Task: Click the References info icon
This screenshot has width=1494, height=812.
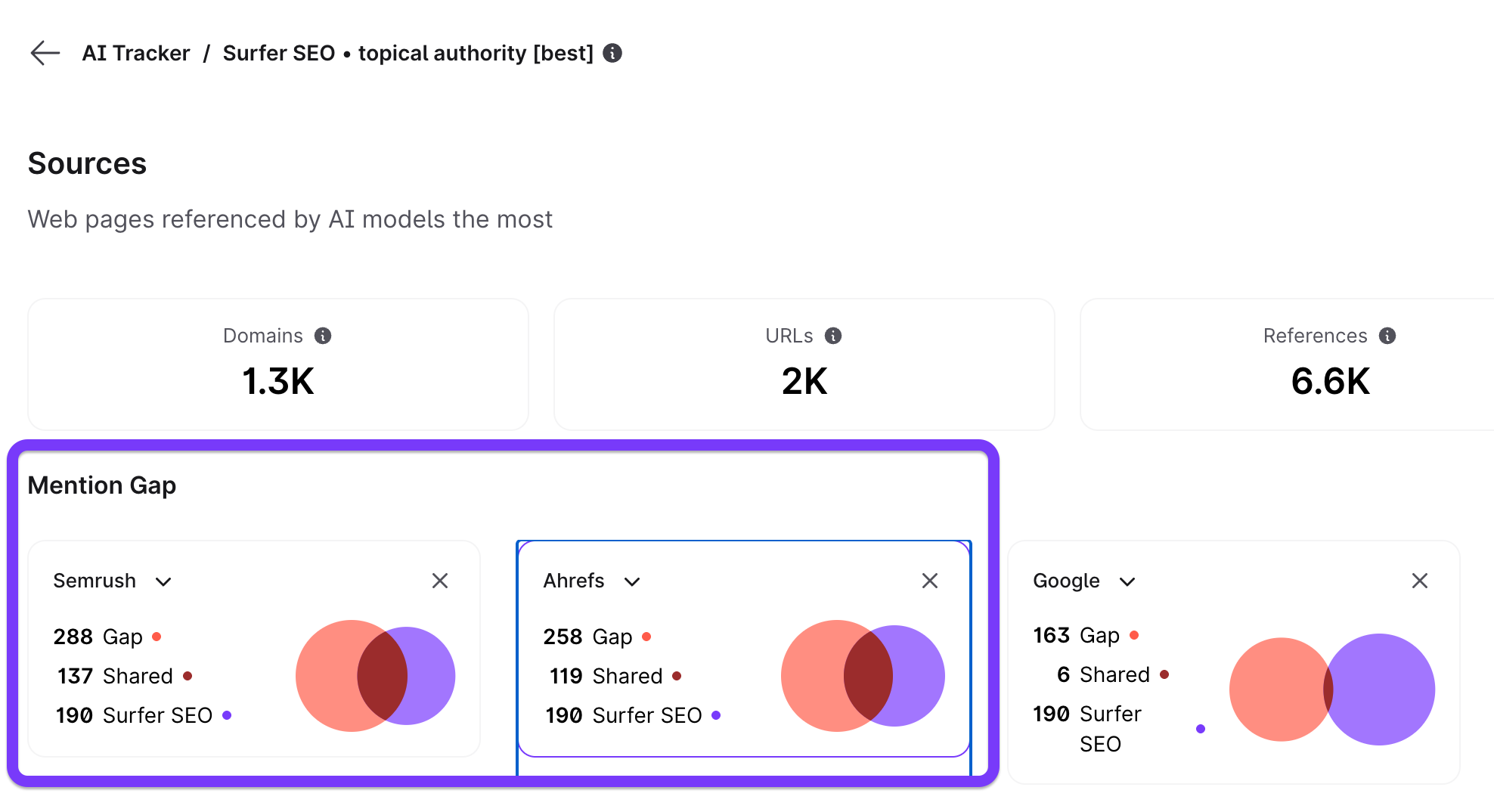Action: click(x=1387, y=336)
